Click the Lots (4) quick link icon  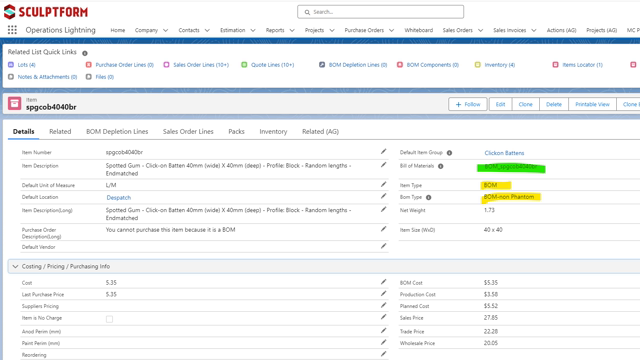pyautogui.click(x=11, y=64)
